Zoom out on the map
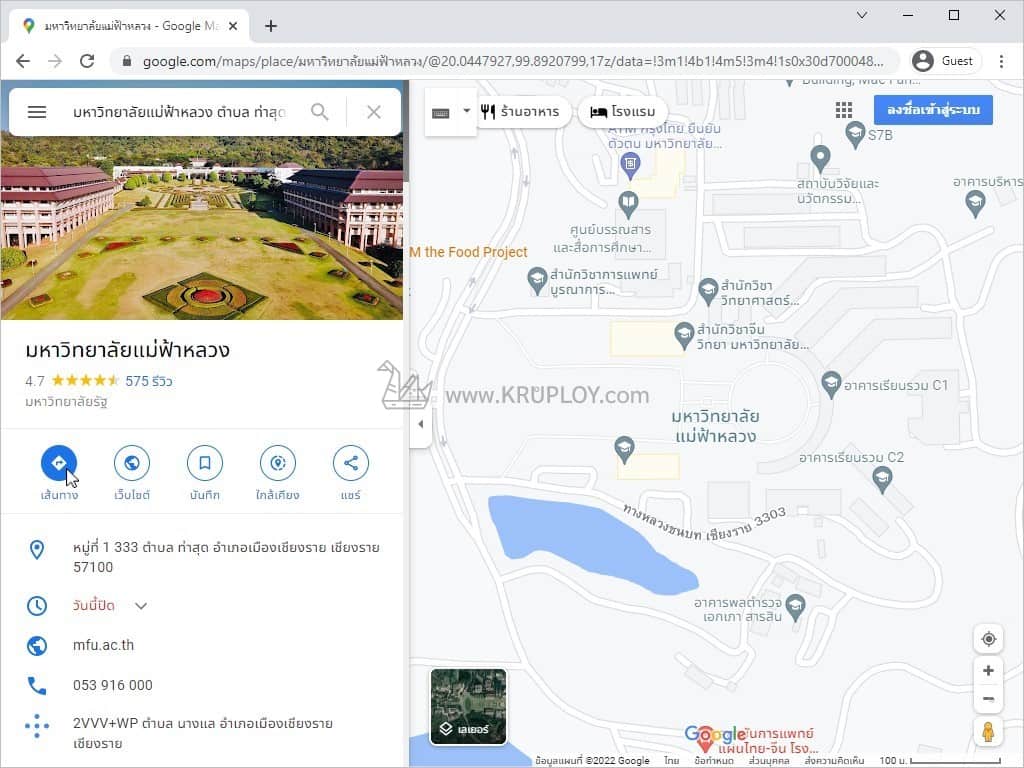 point(988,699)
